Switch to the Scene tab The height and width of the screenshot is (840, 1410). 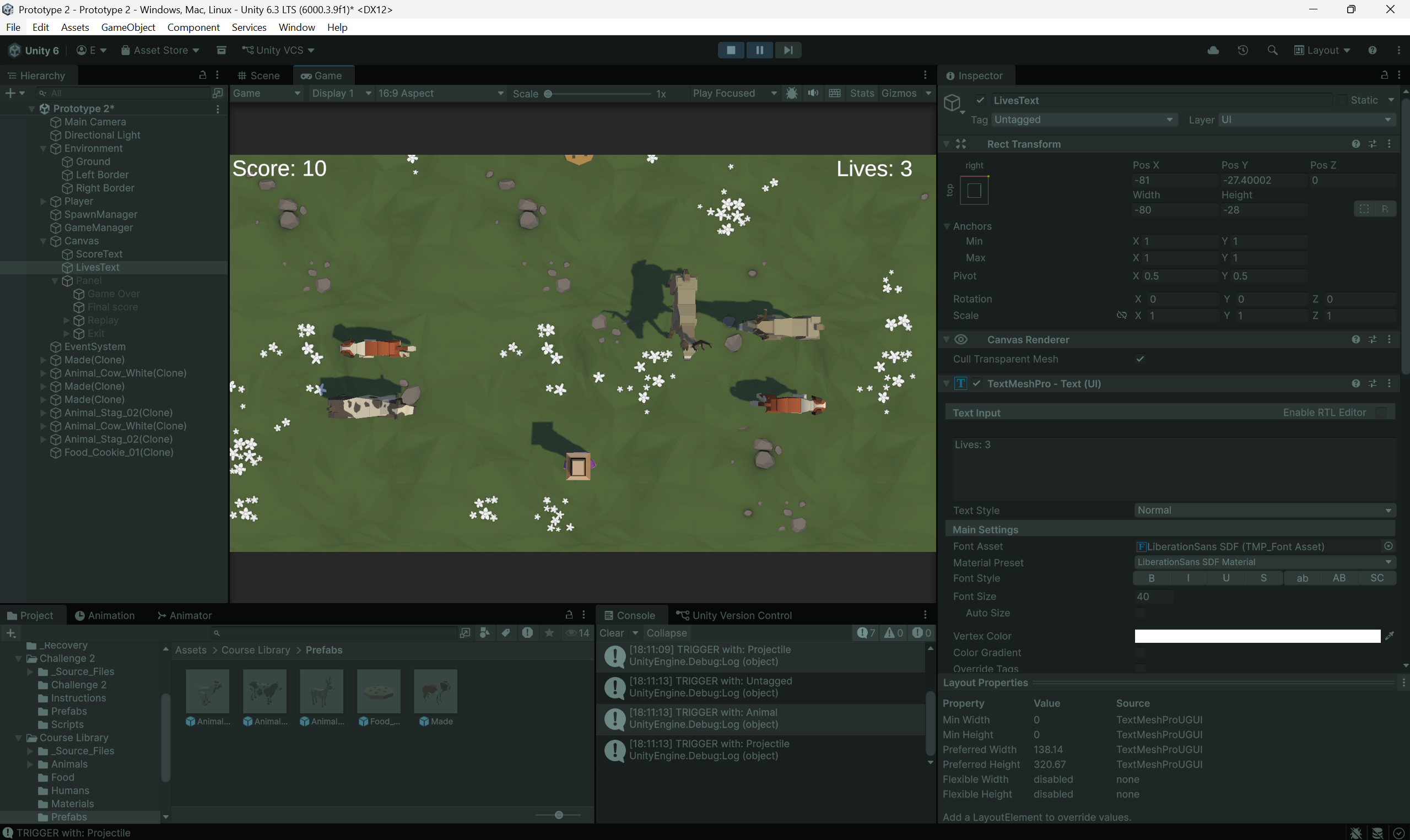[258, 75]
